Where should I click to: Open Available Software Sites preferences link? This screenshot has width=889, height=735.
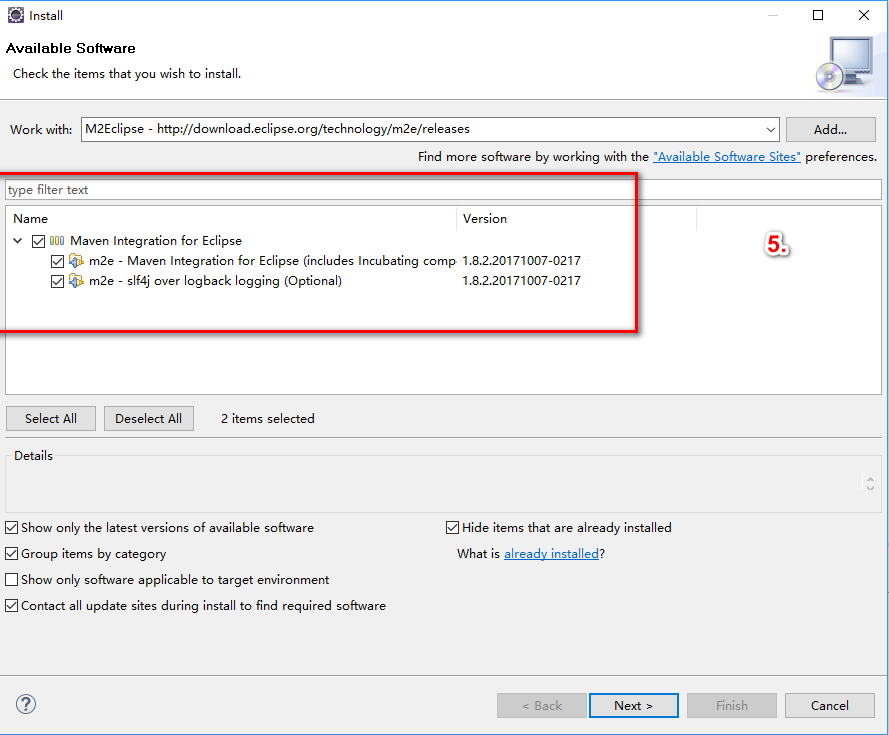pyautogui.click(x=727, y=157)
